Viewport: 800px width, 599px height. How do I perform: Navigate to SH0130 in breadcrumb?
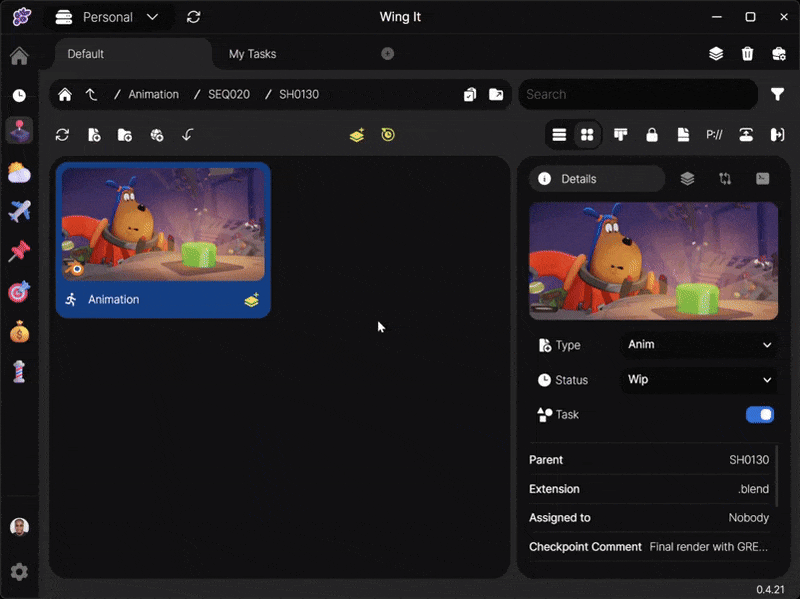tap(299, 94)
